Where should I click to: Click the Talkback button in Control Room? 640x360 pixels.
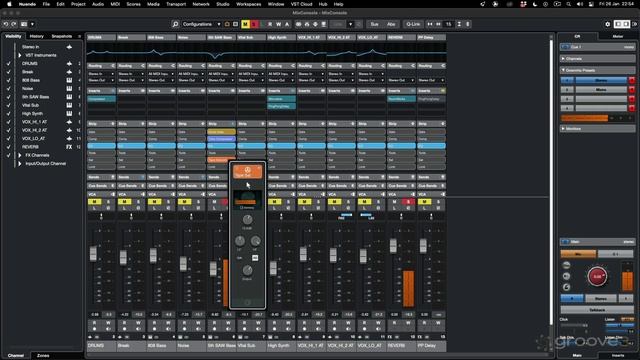(597, 310)
